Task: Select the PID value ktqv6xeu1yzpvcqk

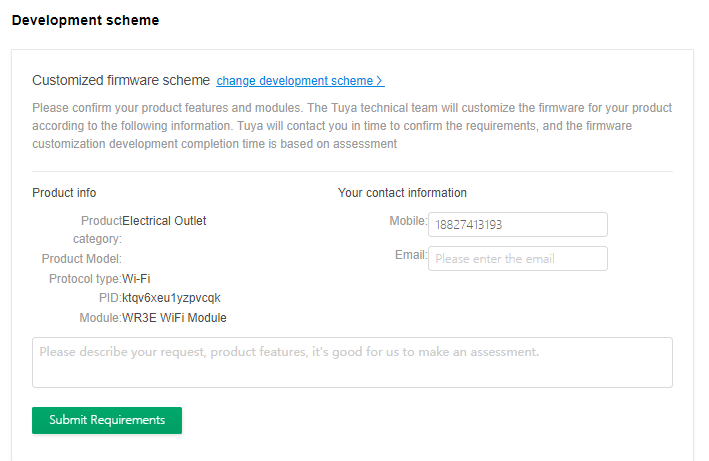Action: tap(171, 298)
